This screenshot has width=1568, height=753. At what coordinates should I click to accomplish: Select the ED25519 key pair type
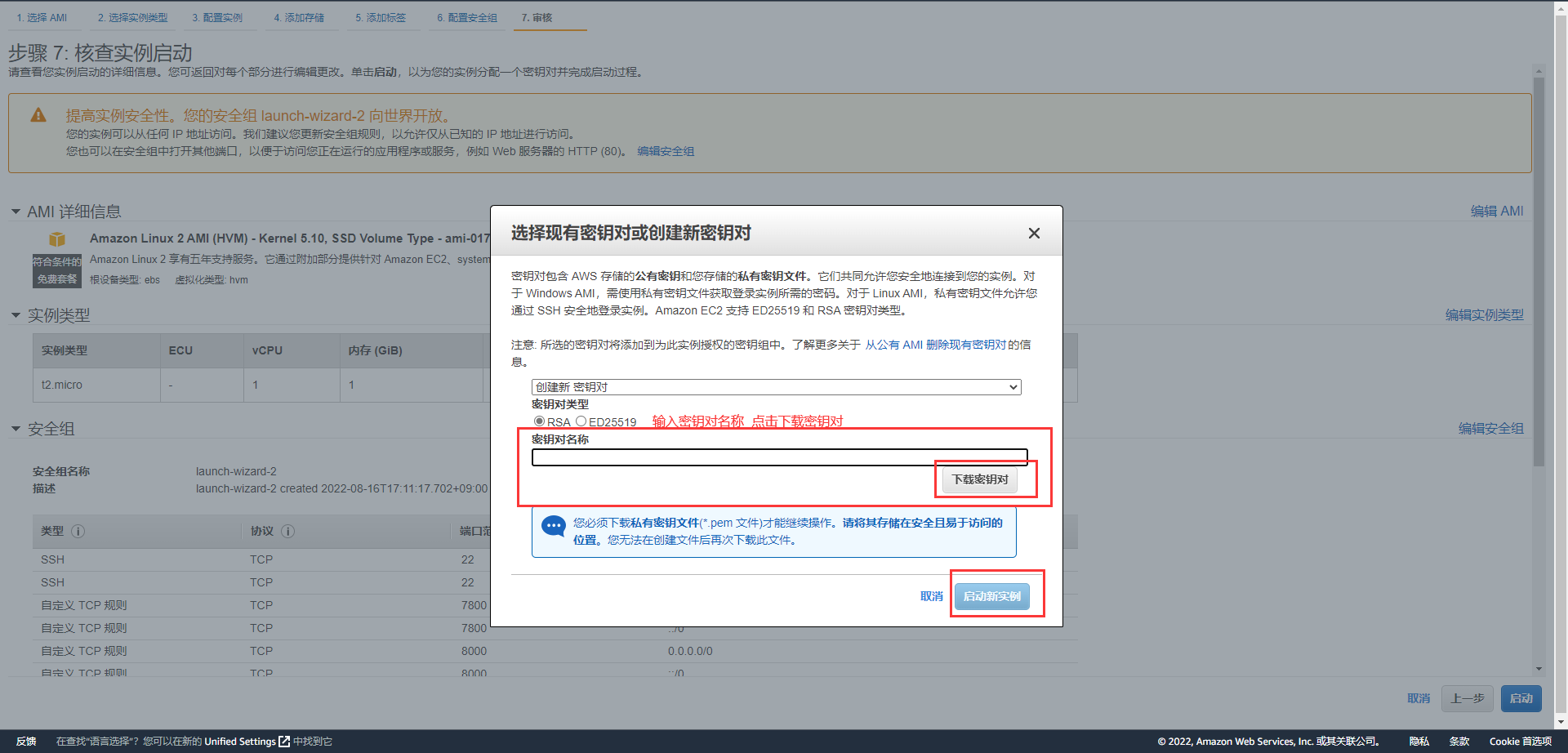(581, 421)
